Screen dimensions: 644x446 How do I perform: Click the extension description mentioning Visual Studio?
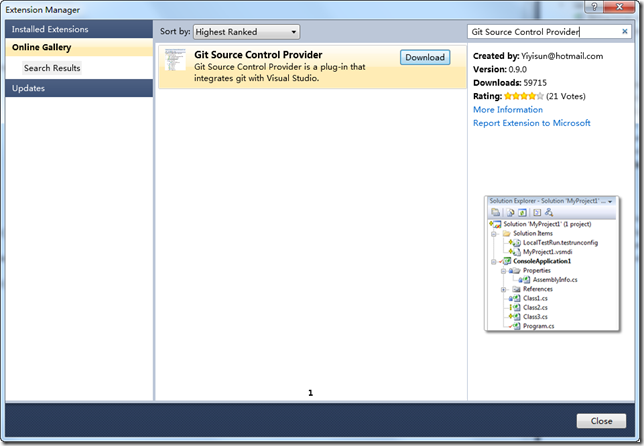click(280, 73)
